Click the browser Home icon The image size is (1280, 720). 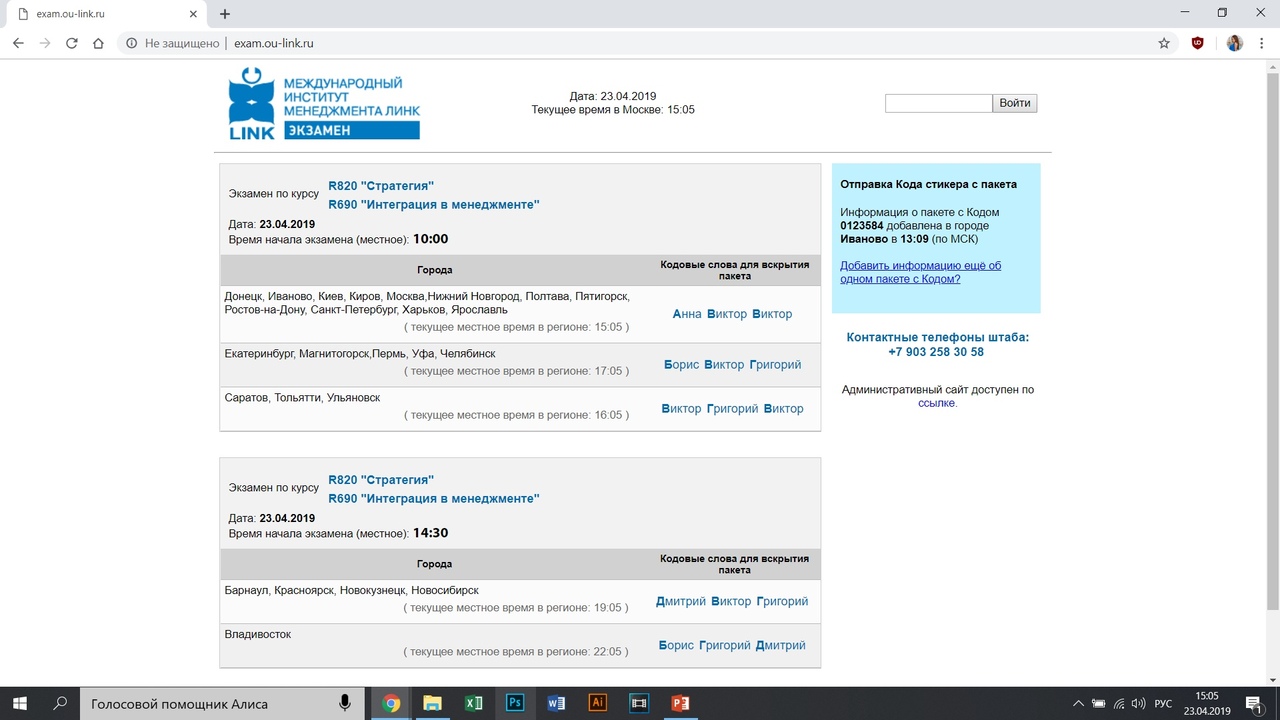tap(98, 43)
